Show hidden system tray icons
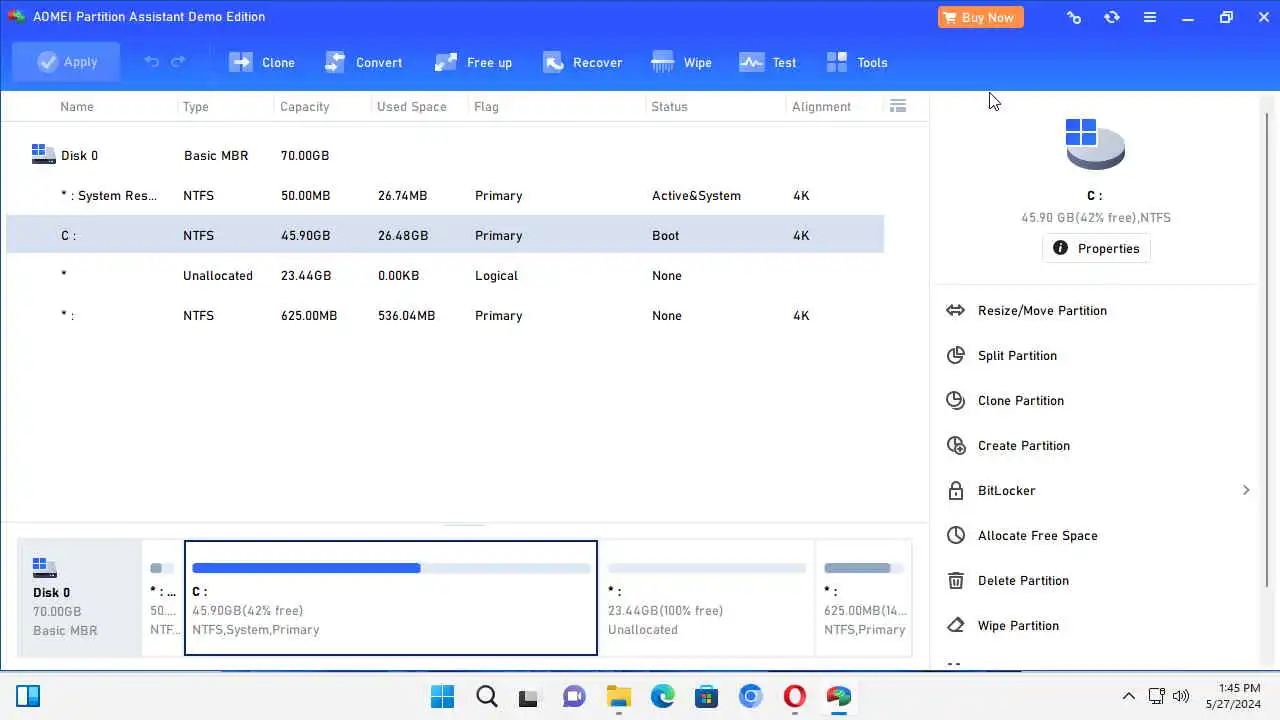This screenshot has height=720, width=1280. click(1129, 696)
